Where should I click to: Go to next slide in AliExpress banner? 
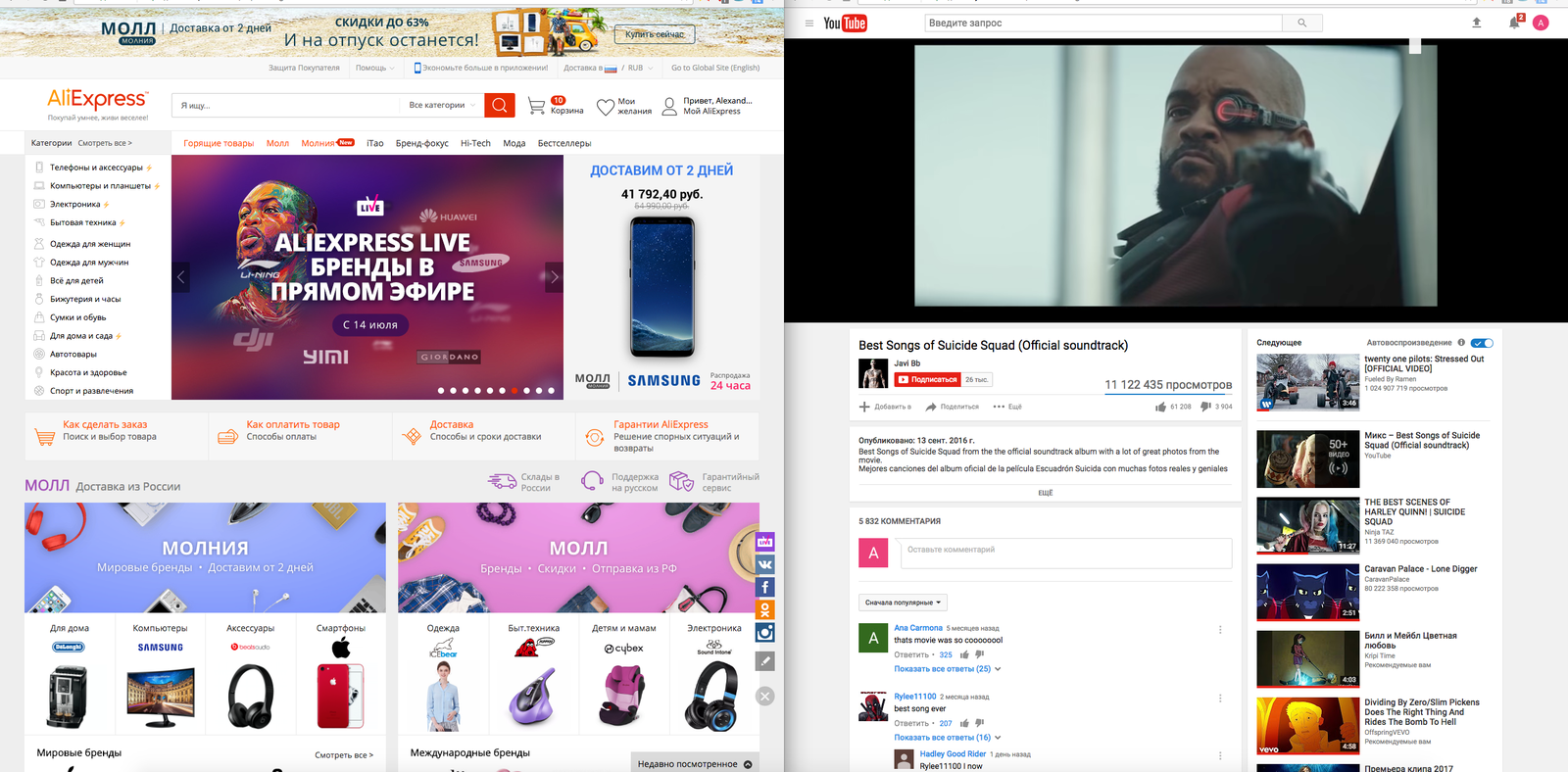tap(555, 277)
